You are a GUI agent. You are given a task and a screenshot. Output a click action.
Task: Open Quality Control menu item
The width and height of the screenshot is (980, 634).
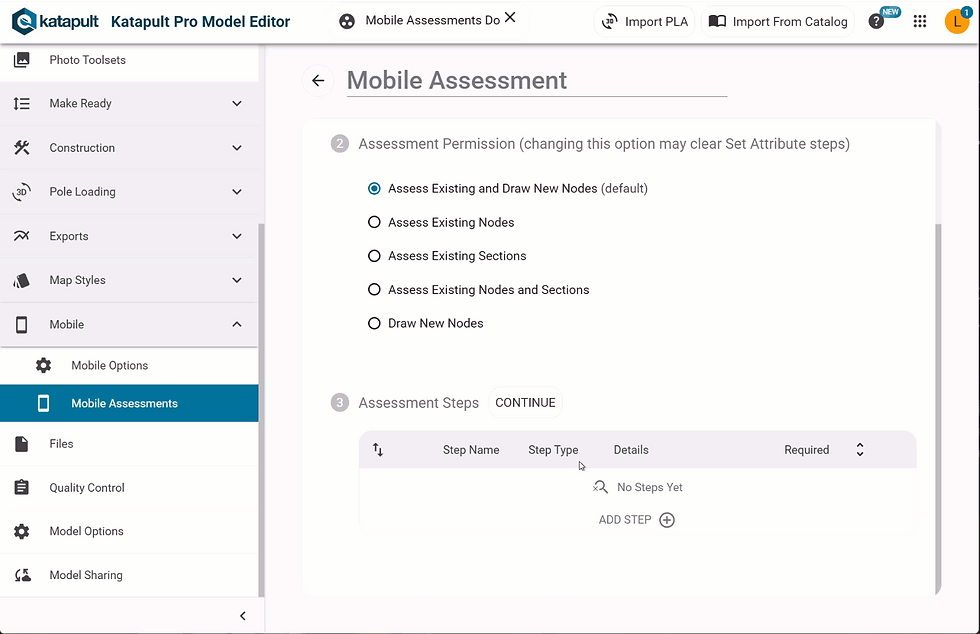(x=129, y=488)
